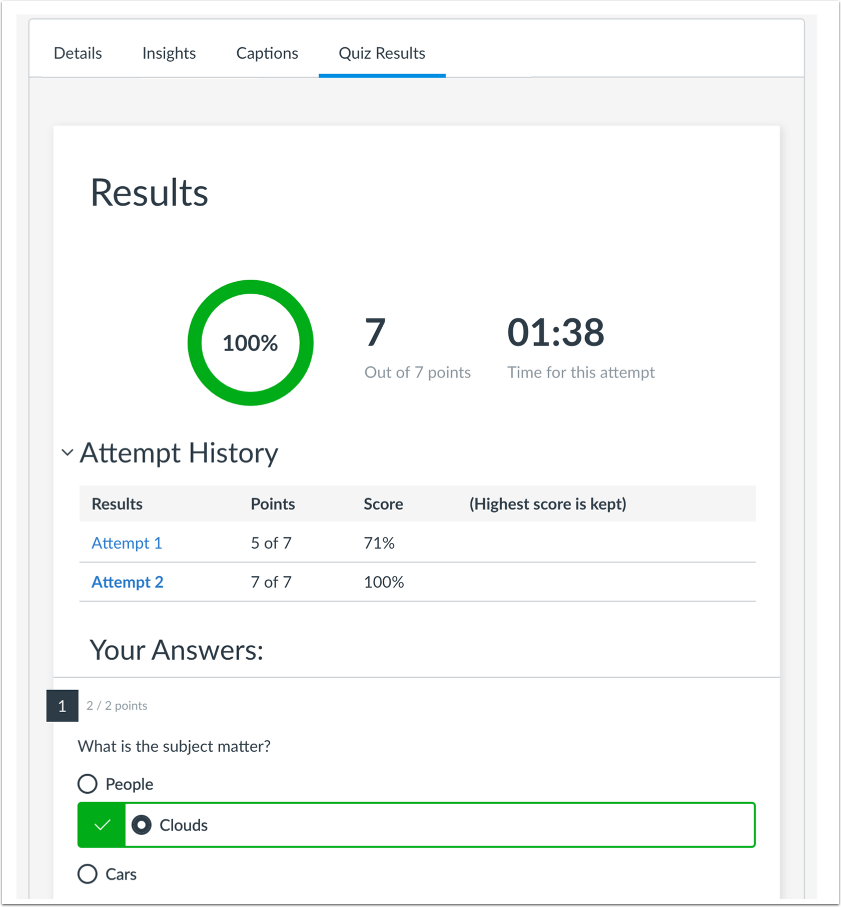Screen dimensions: 841x907
Task: Click the question 1 number badge
Action: pos(62,706)
